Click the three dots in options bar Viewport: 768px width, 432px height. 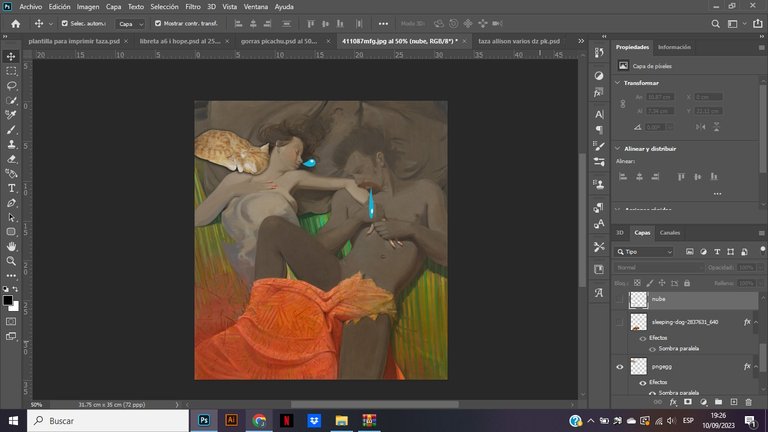(383, 24)
